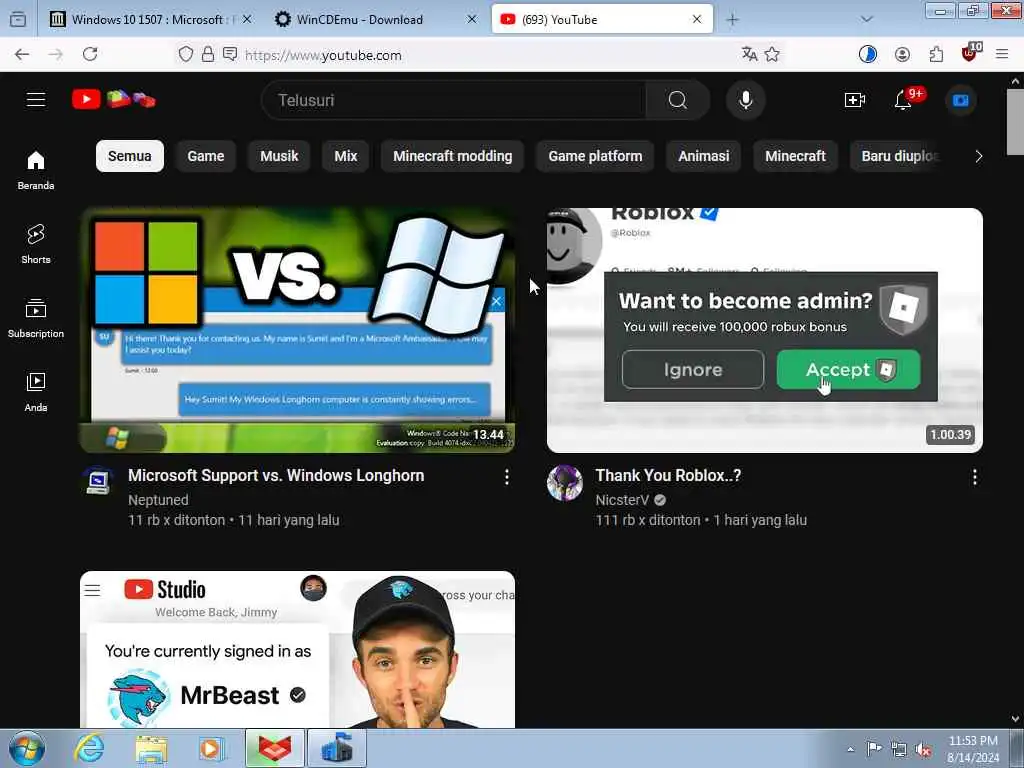The width and height of the screenshot is (1024, 768).
Task: Open the Thank You Roblox..? video title
Action: click(668, 475)
